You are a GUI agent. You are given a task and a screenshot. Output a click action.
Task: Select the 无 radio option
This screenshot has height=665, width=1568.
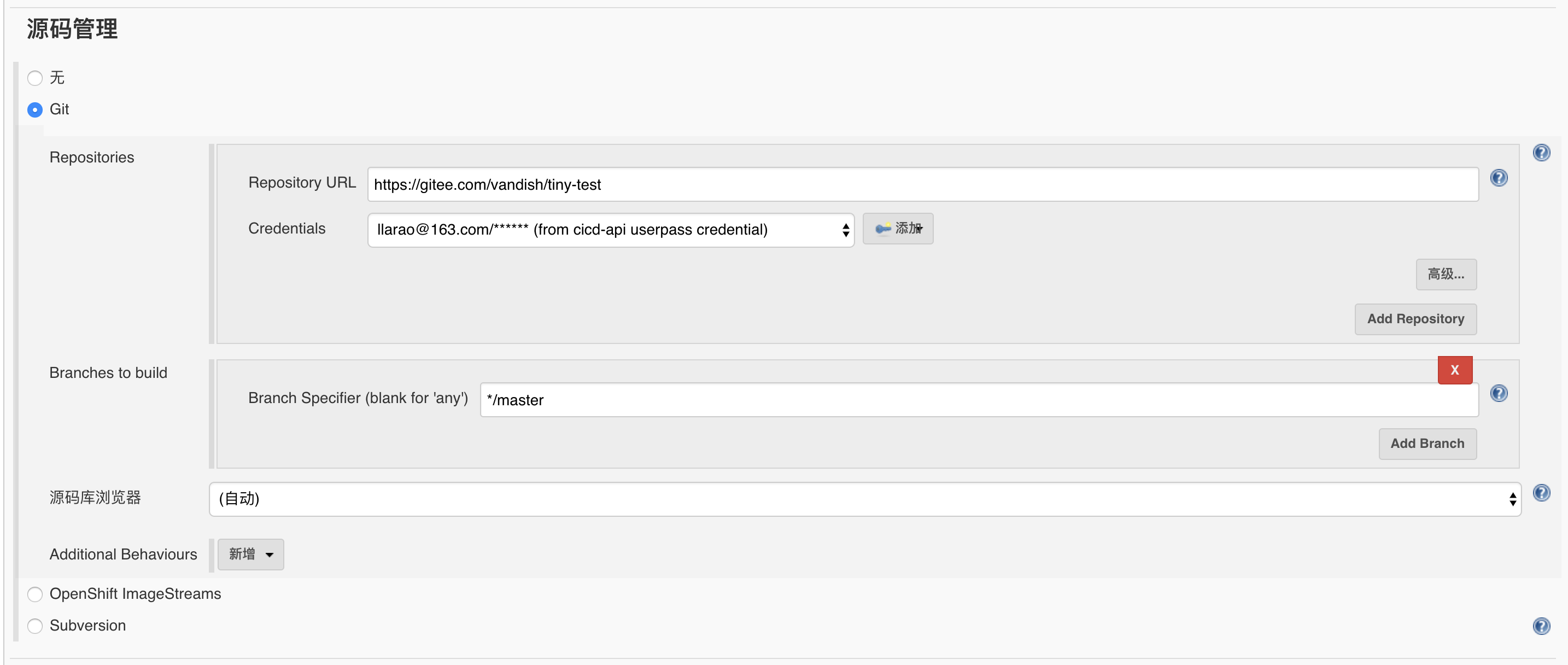34,78
